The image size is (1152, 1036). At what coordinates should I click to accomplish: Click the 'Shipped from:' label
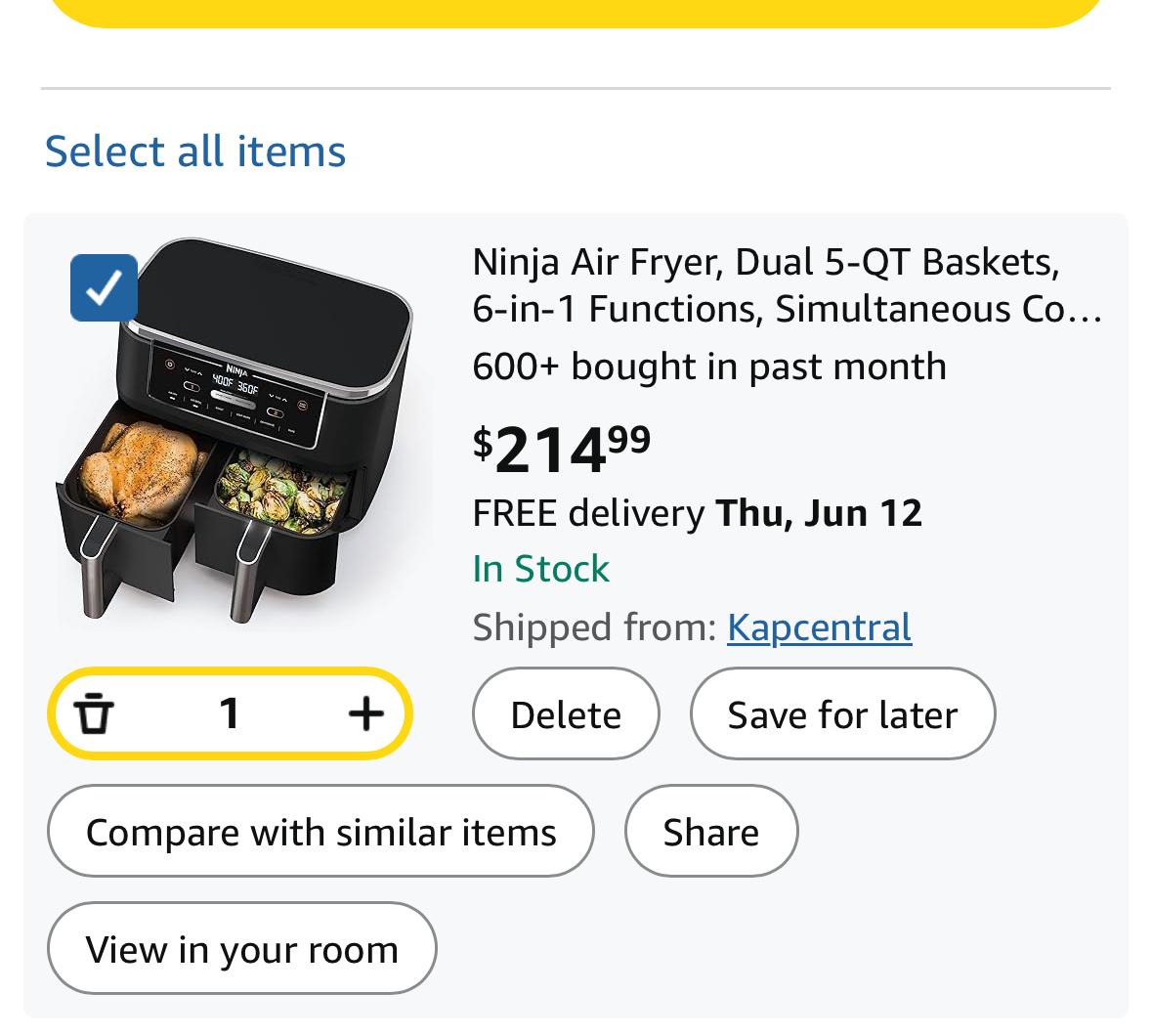[x=594, y=627]
